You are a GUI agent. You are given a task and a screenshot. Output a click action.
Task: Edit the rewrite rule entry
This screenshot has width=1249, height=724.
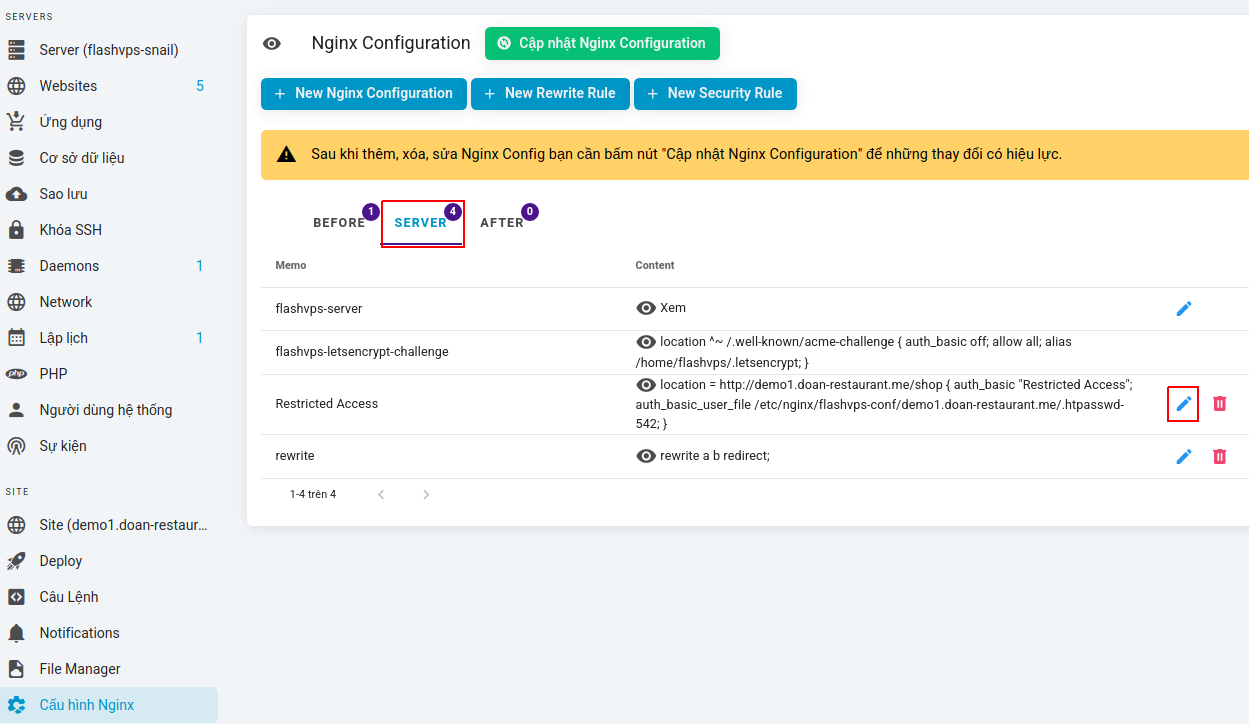[1183, 456]
